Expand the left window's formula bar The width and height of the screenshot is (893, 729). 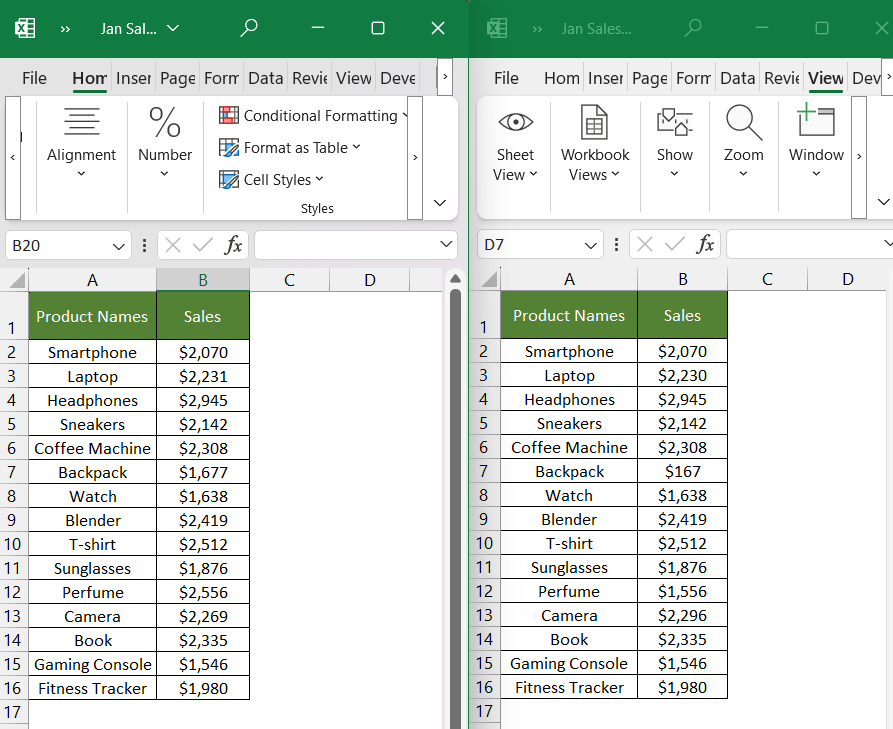446,245
